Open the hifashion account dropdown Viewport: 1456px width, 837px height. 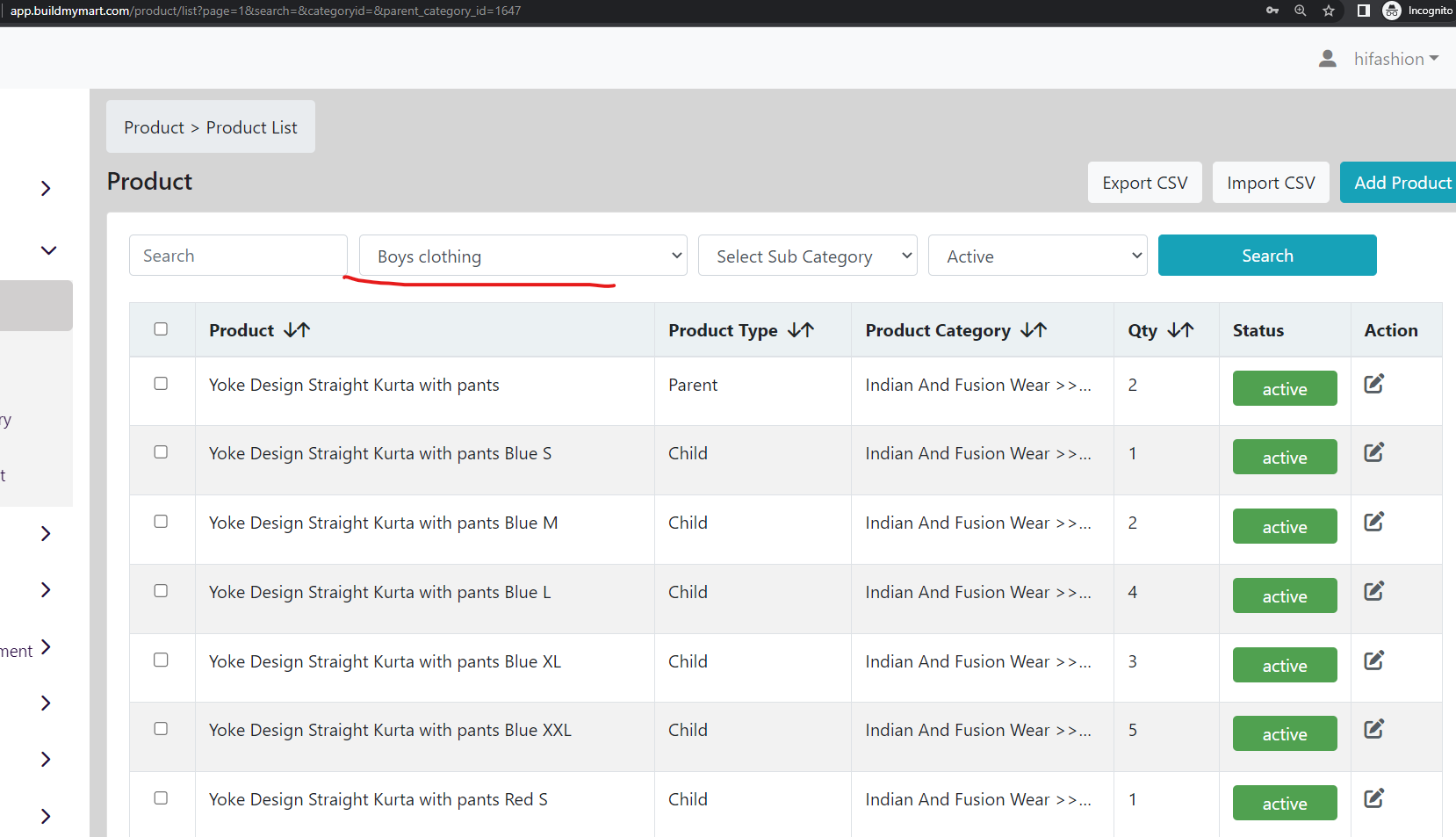pyautogui.click(x=1395, y=59)
